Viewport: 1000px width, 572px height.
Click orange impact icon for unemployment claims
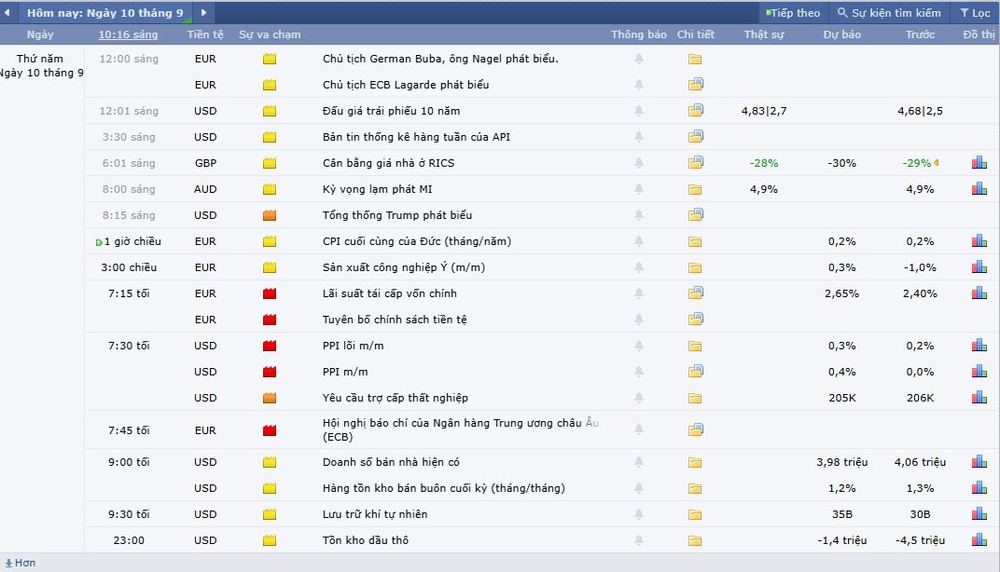[x=270, y=398]
